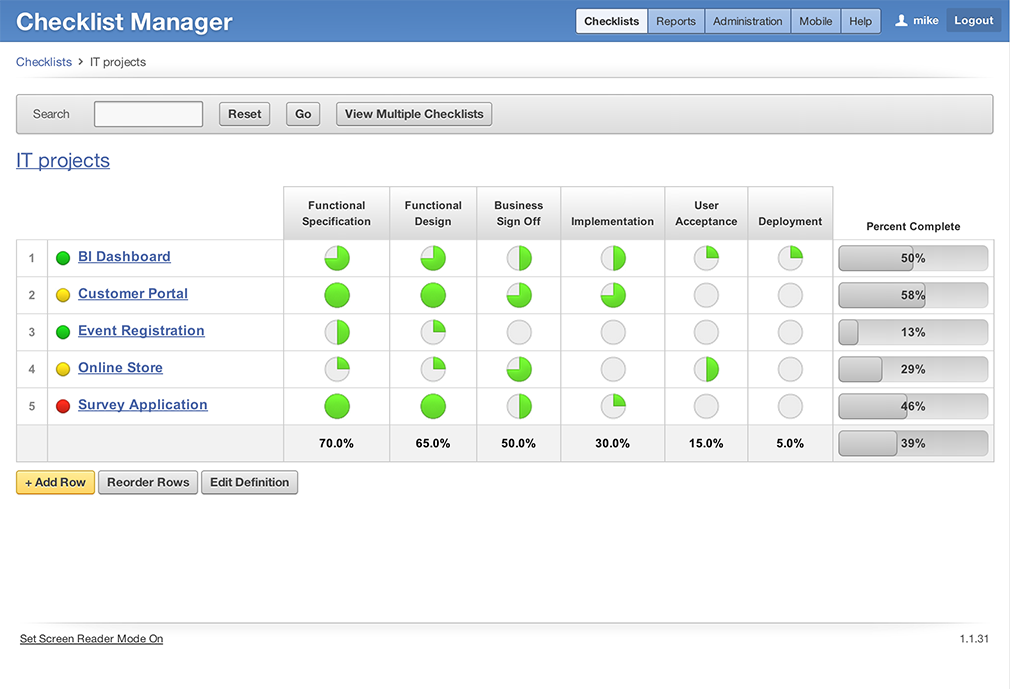This screenshot has width=1010, height=689.
Task: Click the user icon beside mike
Action: tap(901, 21)
